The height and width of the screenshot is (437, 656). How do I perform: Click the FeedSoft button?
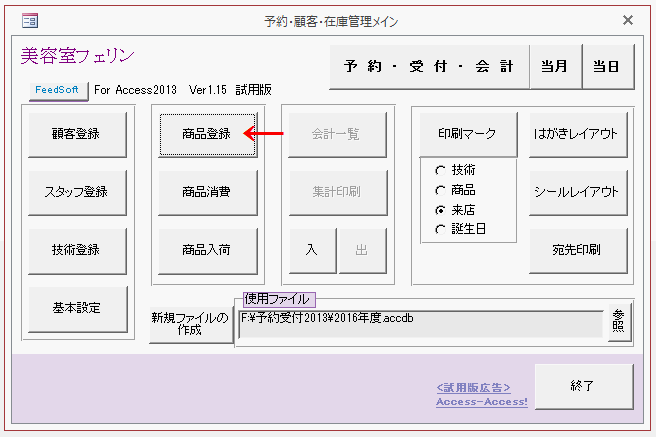pos(58,90)
